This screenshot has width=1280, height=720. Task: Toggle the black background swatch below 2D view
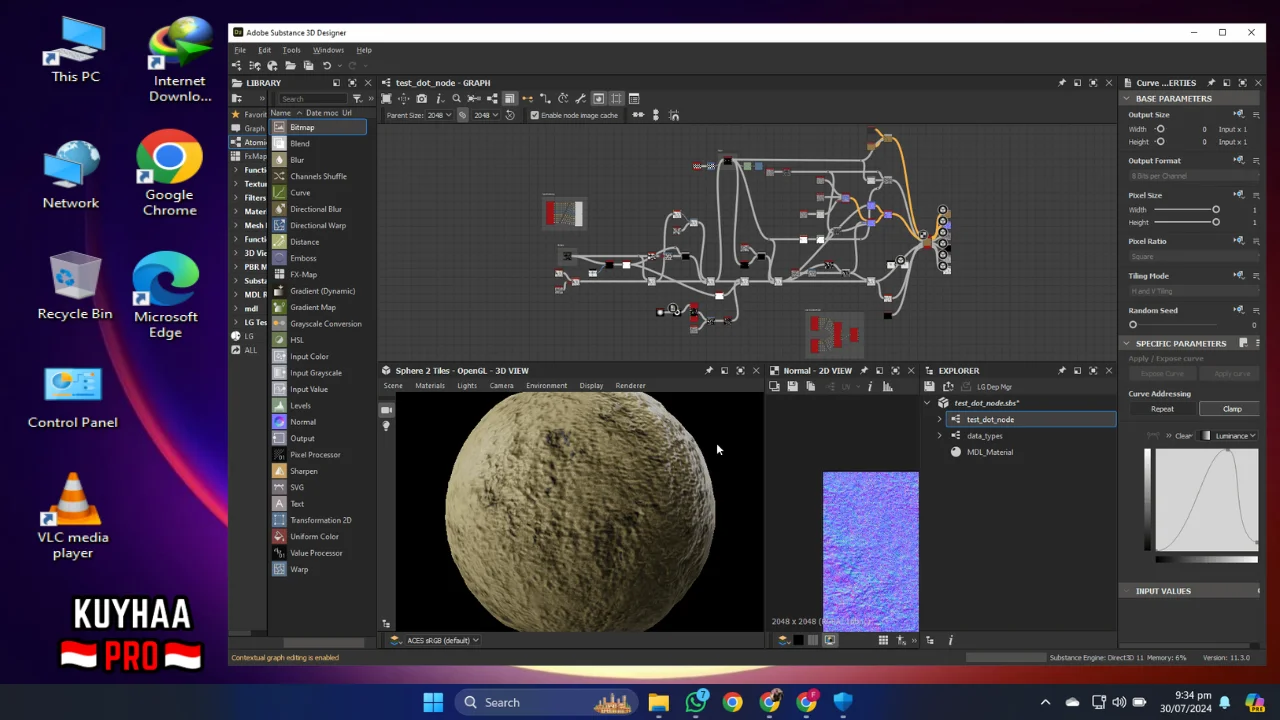pyautogui.click(x=798, y=640)
